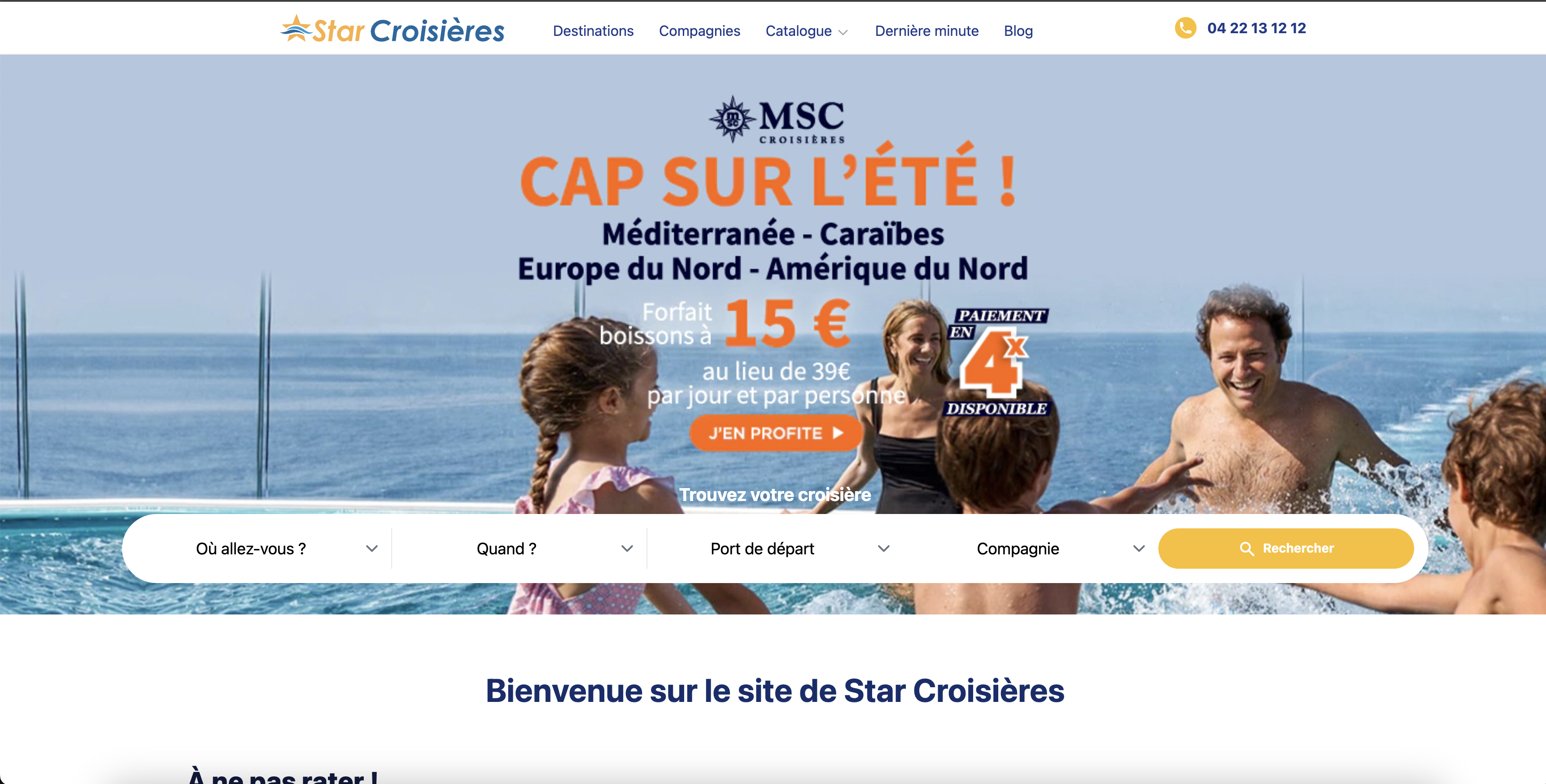
Task: Open the Destinations menu item
Action: [x=593, y=31]
